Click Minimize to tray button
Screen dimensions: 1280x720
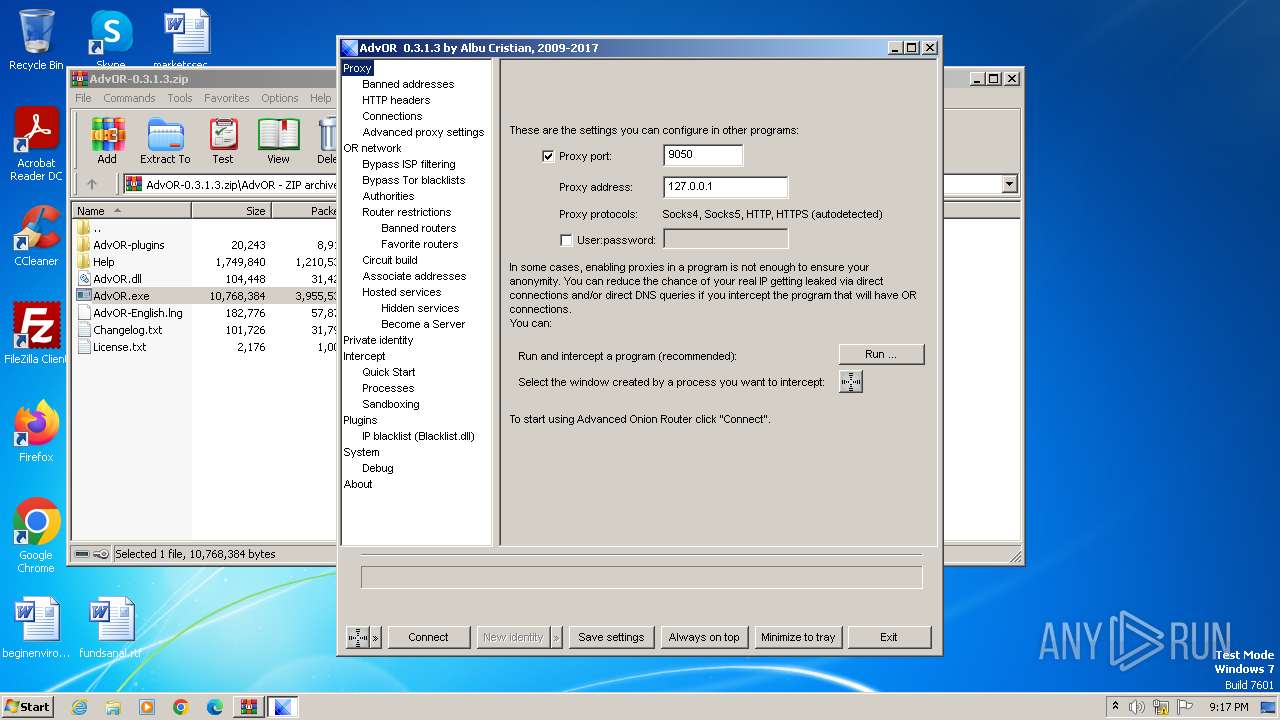798,637
